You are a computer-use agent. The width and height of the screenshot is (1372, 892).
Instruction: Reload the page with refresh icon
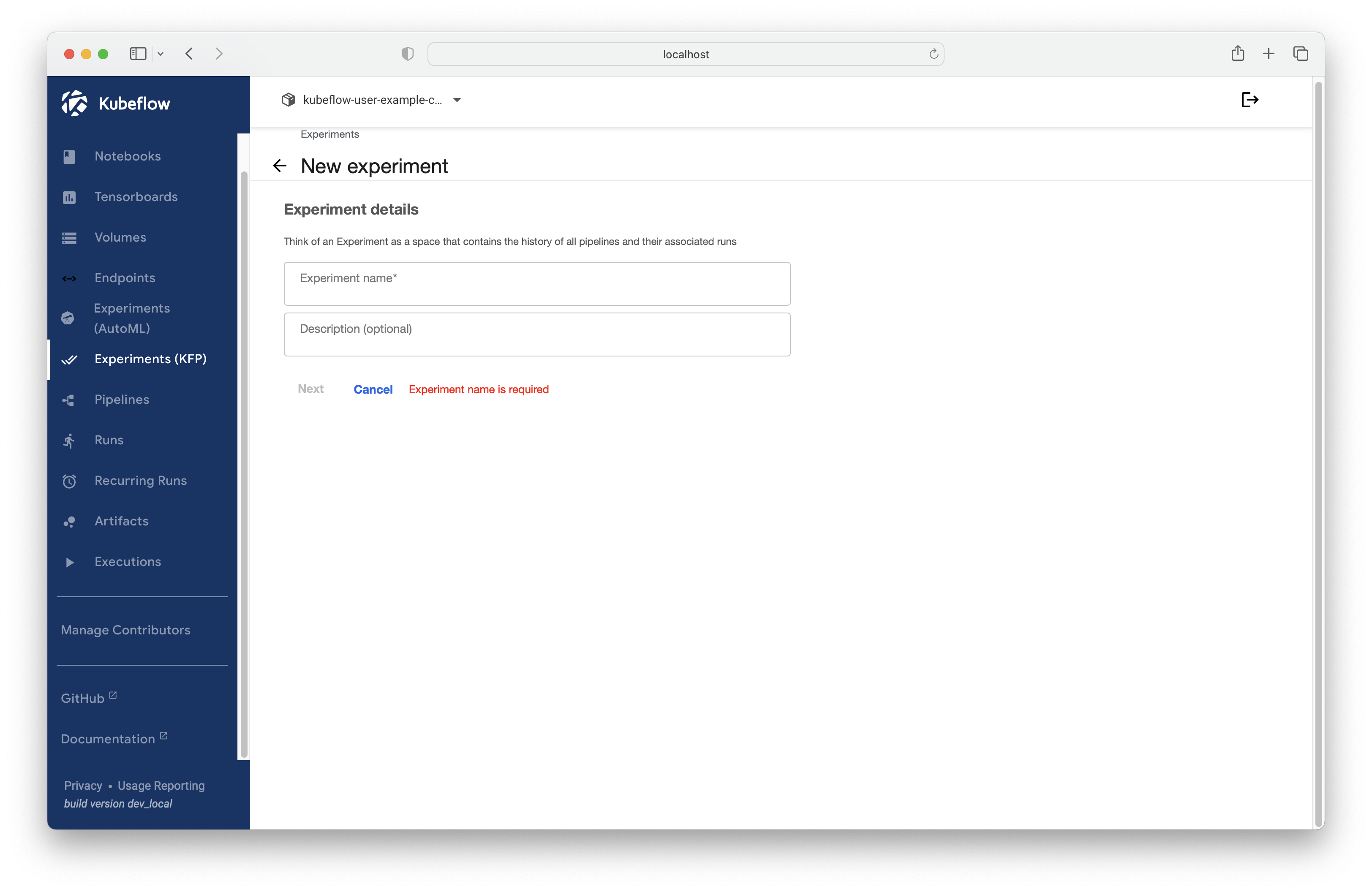click(933, 54)
